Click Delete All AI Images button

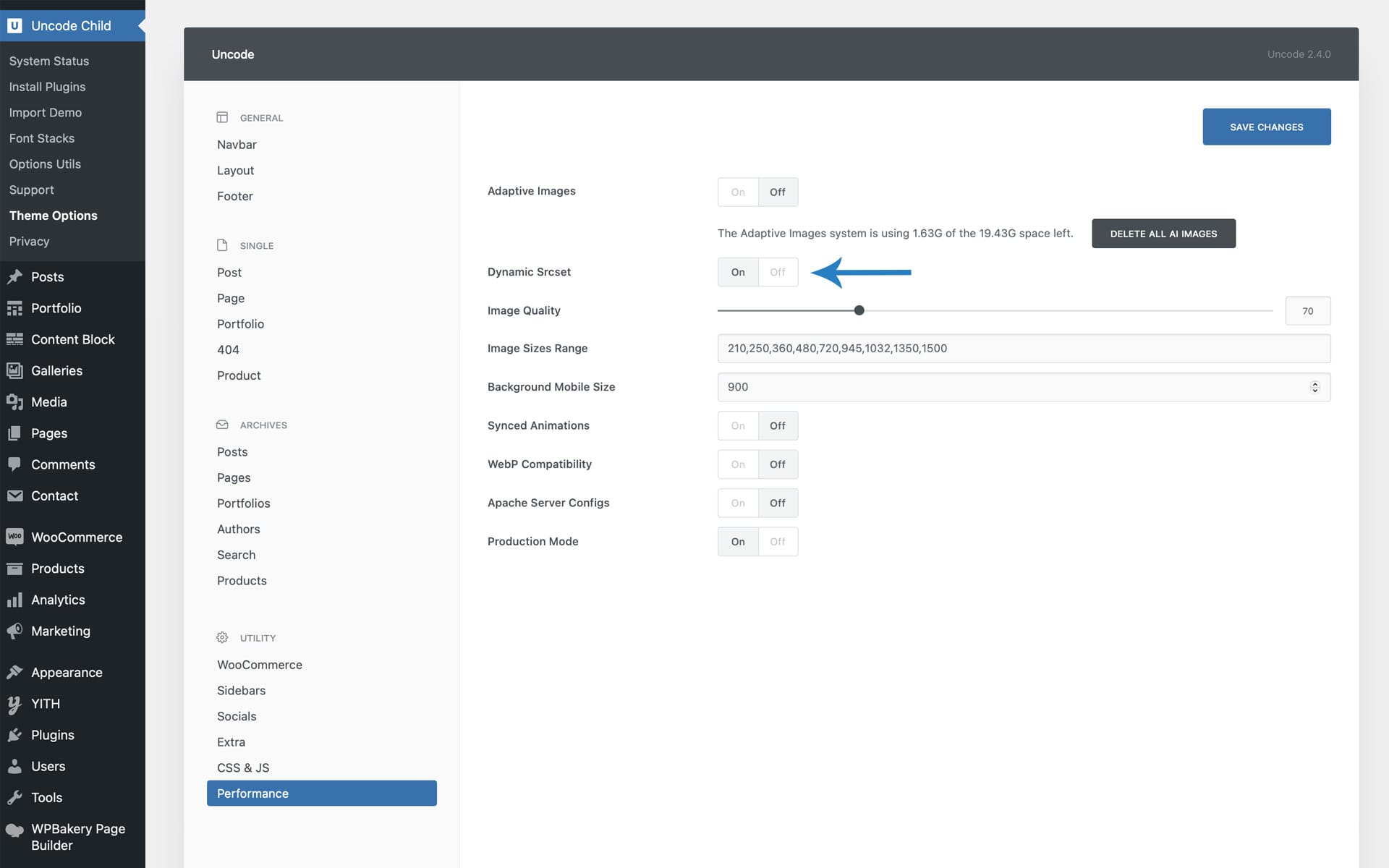[1163, 234]
